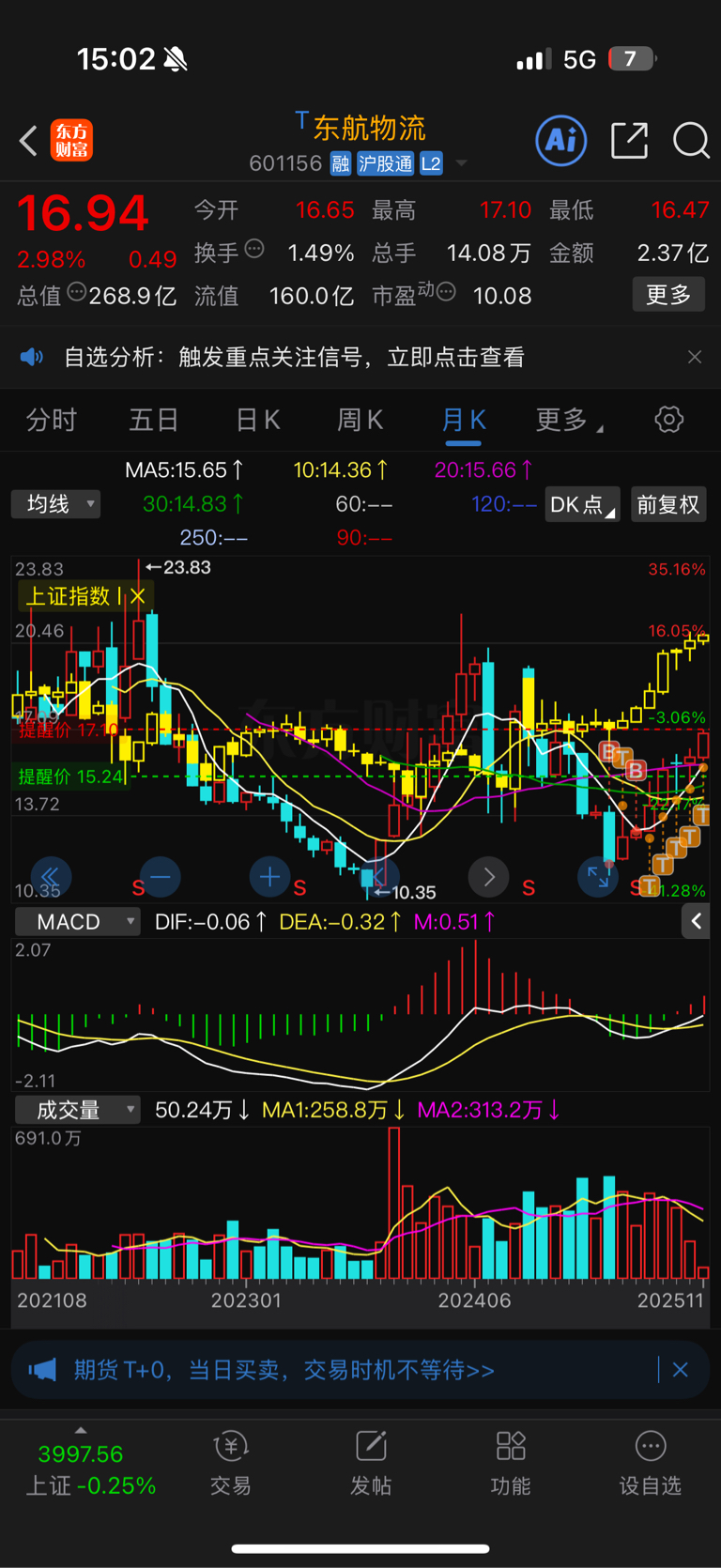Tap the MA5:15.65 value
Image resolution: width=721 pixels, height=1568 pixels.
(x=184, y=469)
